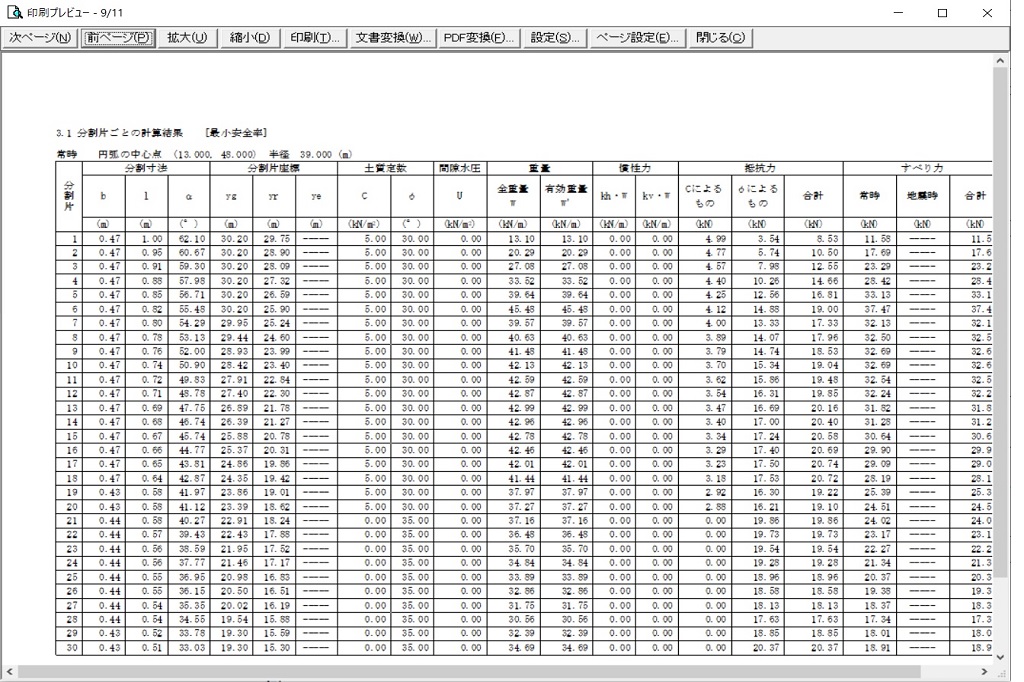Open the print dialog via 印刷(T)...
This screenshot has width=1024, height=682.
pyautogui.click(x=314, y=38)
